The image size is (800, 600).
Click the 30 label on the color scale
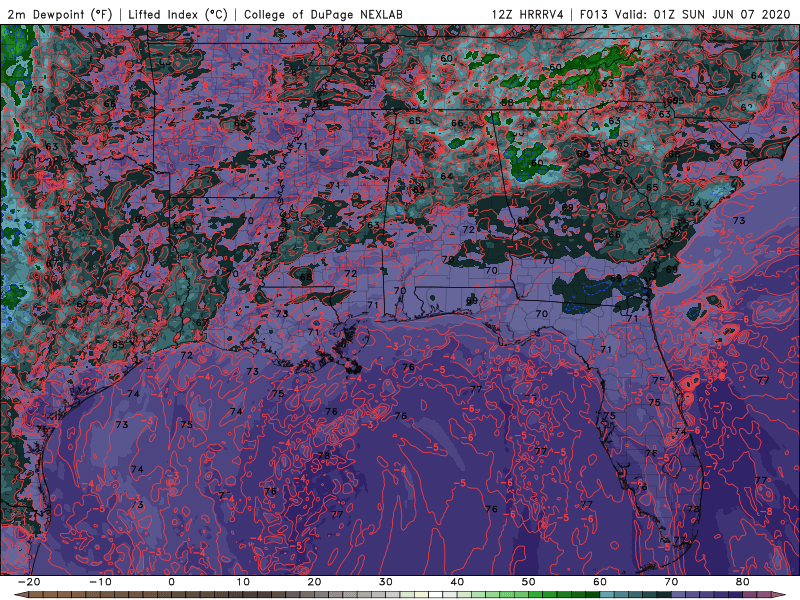(386, 582)
